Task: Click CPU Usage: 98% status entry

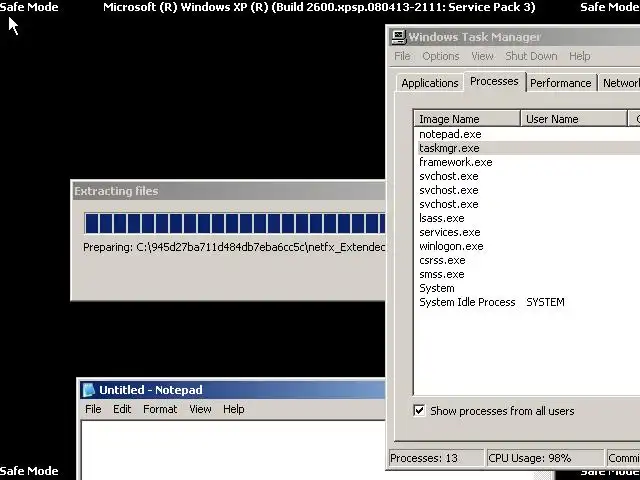Action: [x=544, y=458]
